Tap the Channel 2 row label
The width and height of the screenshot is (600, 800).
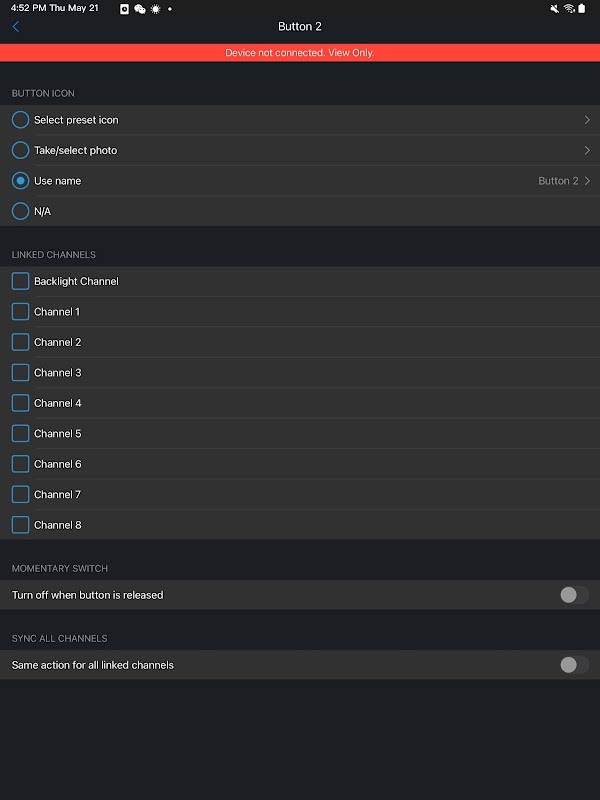[x=58, y=342]
